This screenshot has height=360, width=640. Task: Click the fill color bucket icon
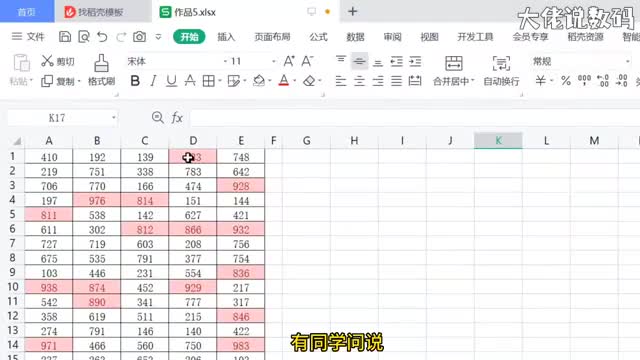[x=259, y=81]
